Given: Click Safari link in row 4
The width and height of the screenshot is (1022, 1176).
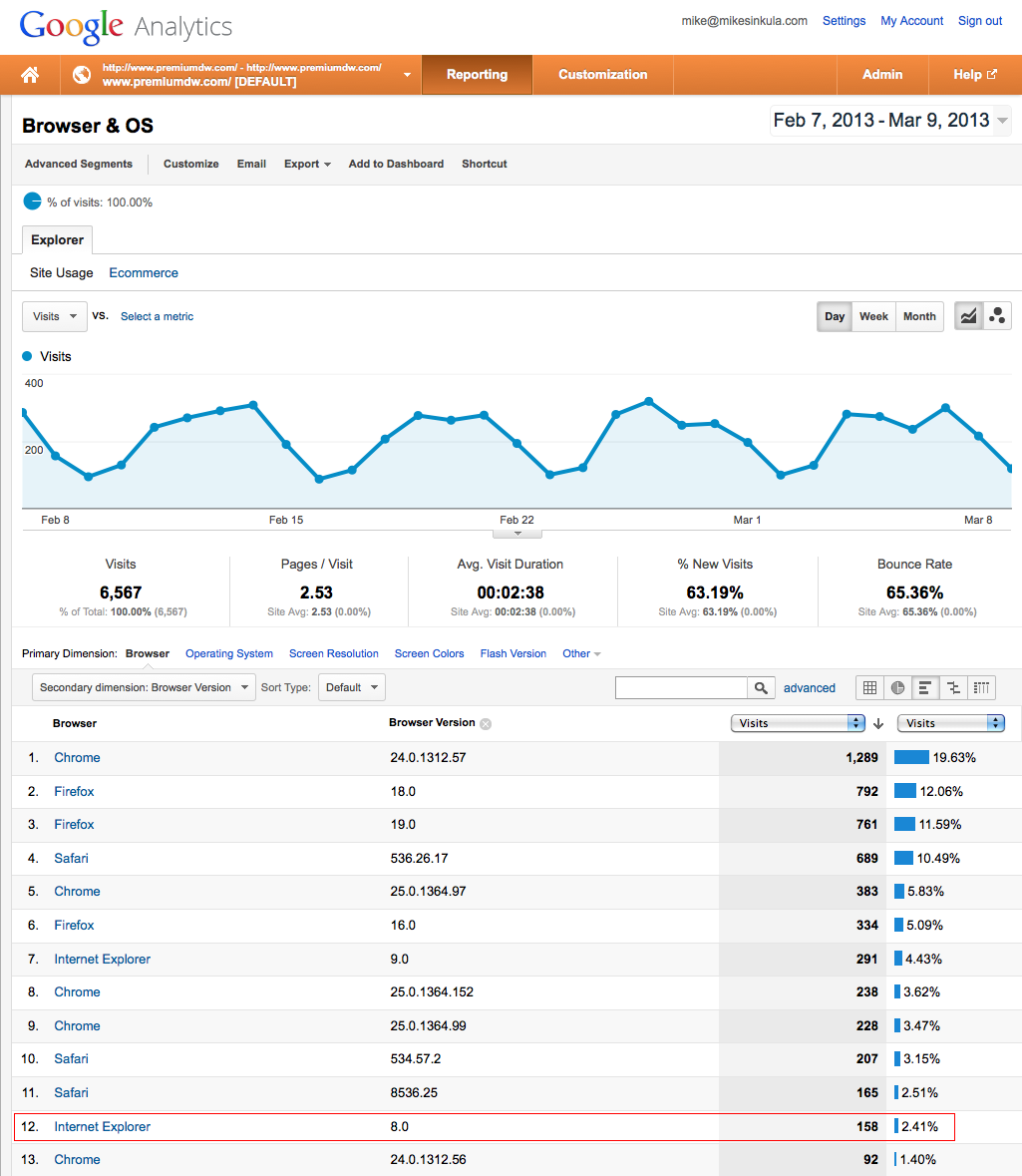Looking at the screenshot, I should [x=71, y=858].
